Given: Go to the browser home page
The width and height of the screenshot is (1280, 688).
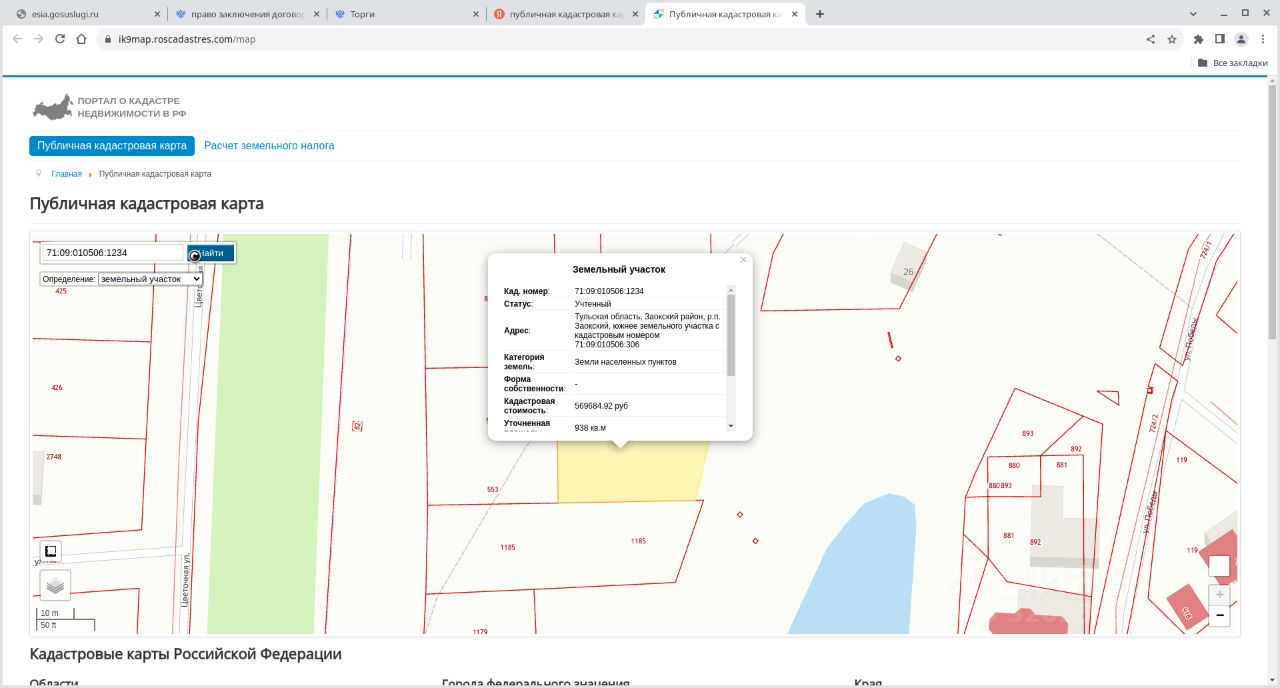Looking at the screenshot, I should click(82, 39).
